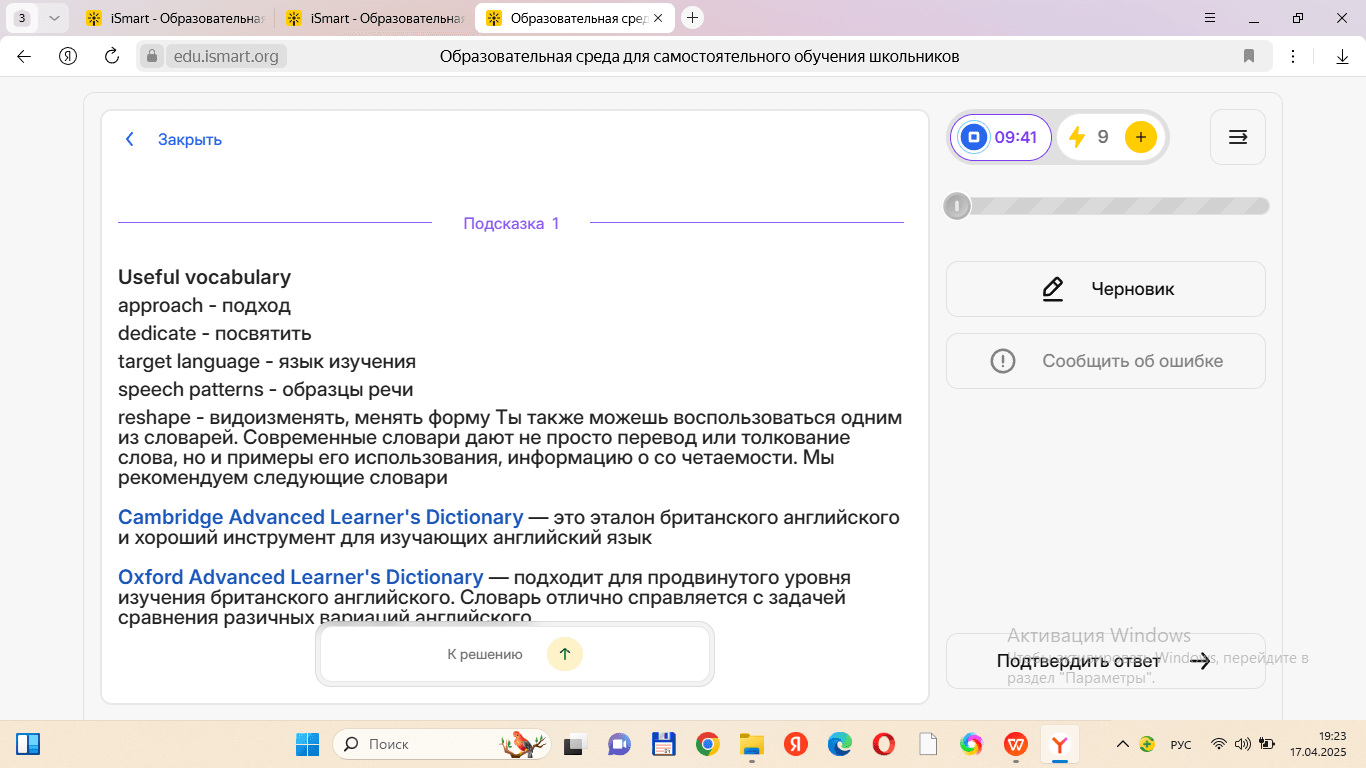Show hidden system tray icons

tap(1122, 744)
